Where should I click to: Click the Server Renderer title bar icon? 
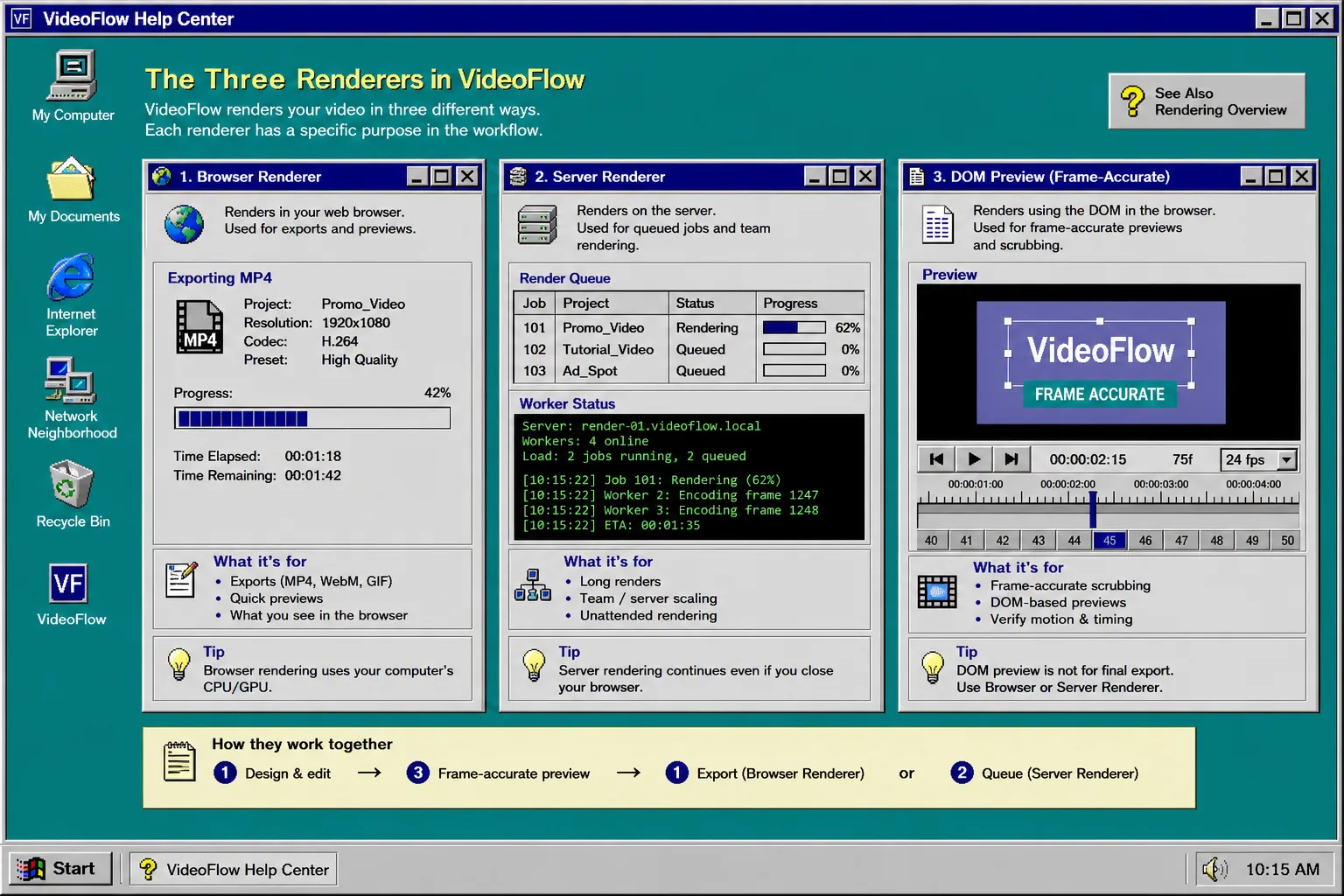[x=518, y=176]
